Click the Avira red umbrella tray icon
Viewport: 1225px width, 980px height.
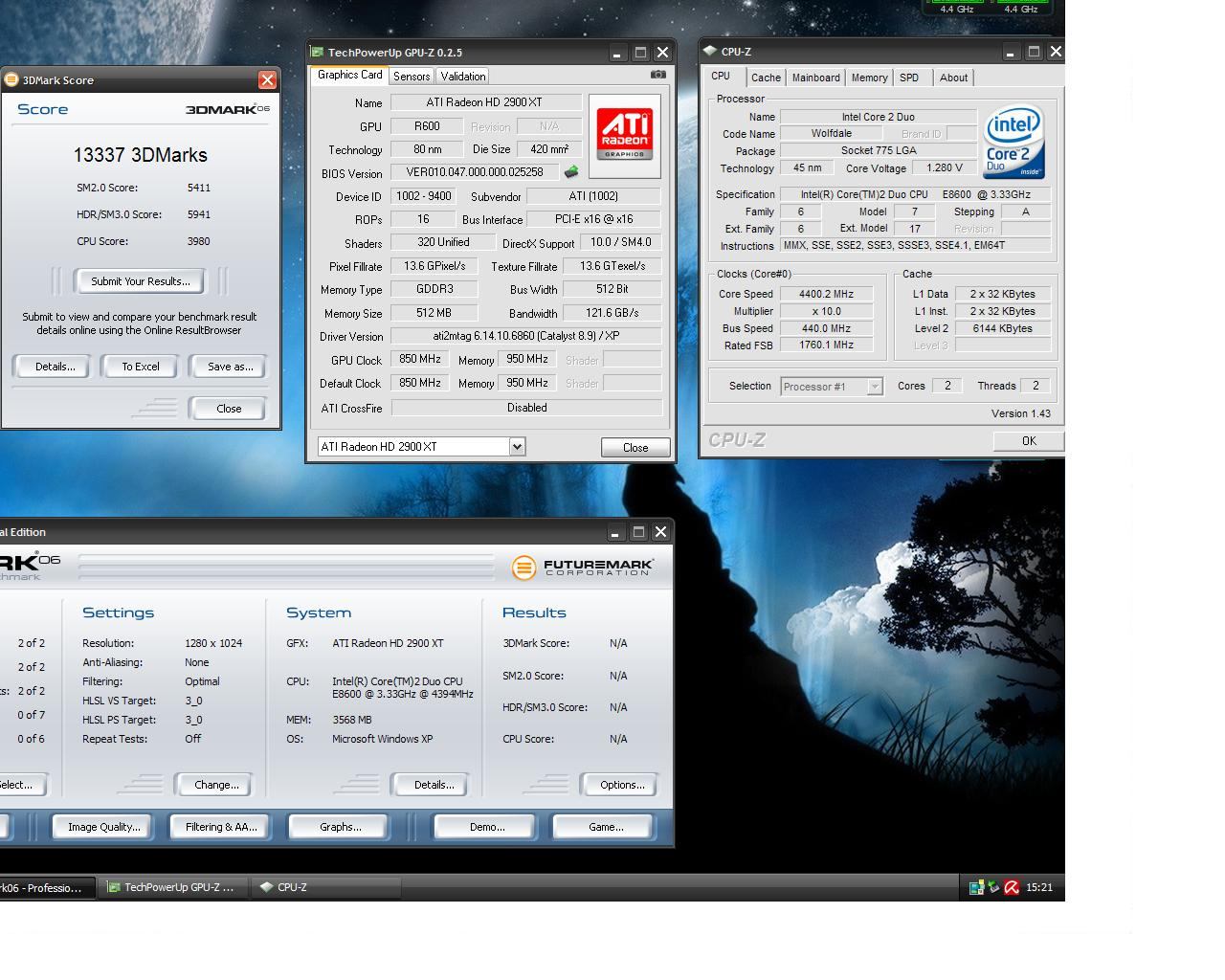(x=1011, y=887)
